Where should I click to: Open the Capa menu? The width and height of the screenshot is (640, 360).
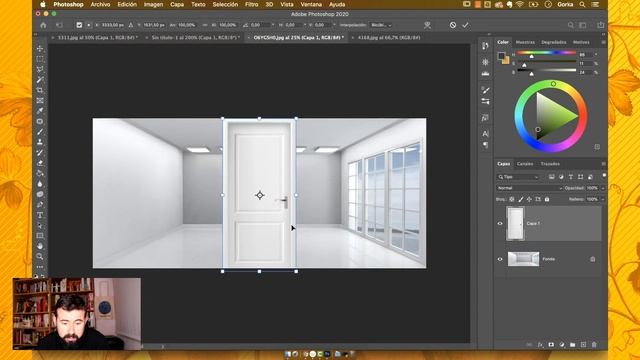pyautogui.click(x=177, y=4)
